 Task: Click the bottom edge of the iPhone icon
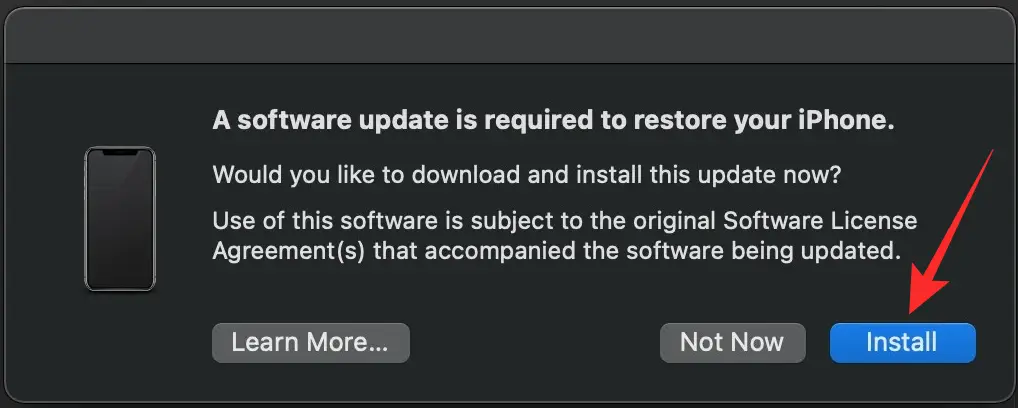(x=120, y=289)
